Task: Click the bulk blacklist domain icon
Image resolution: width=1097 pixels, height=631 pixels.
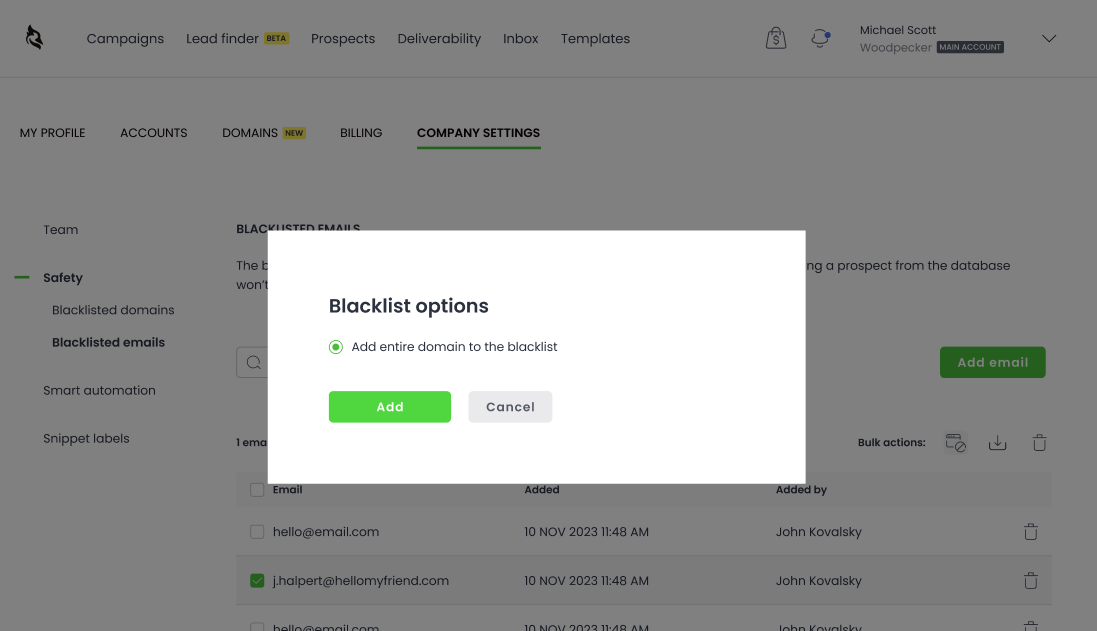Action: click(x=955, y=442)
